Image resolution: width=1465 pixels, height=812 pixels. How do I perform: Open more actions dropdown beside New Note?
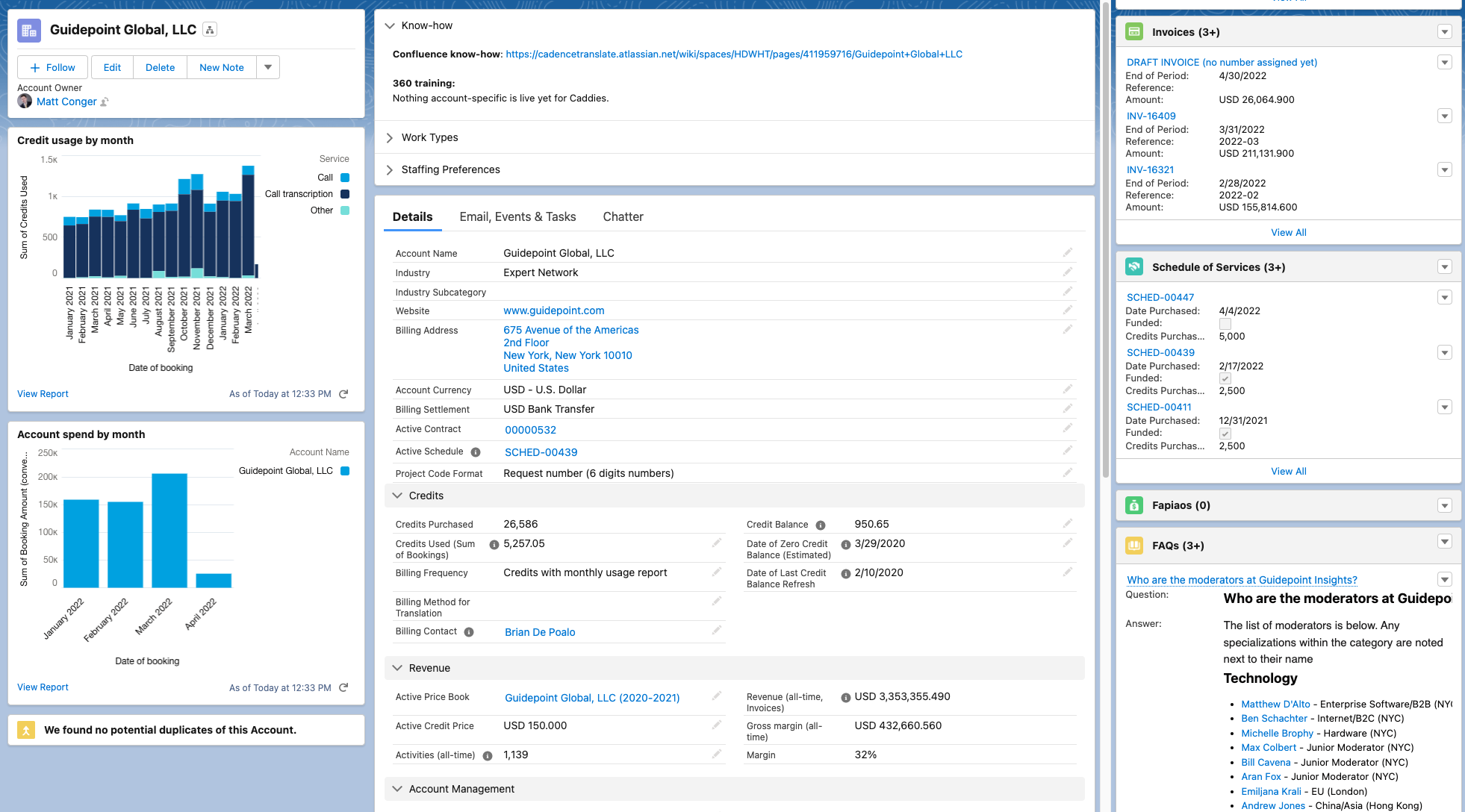(268, 67)
